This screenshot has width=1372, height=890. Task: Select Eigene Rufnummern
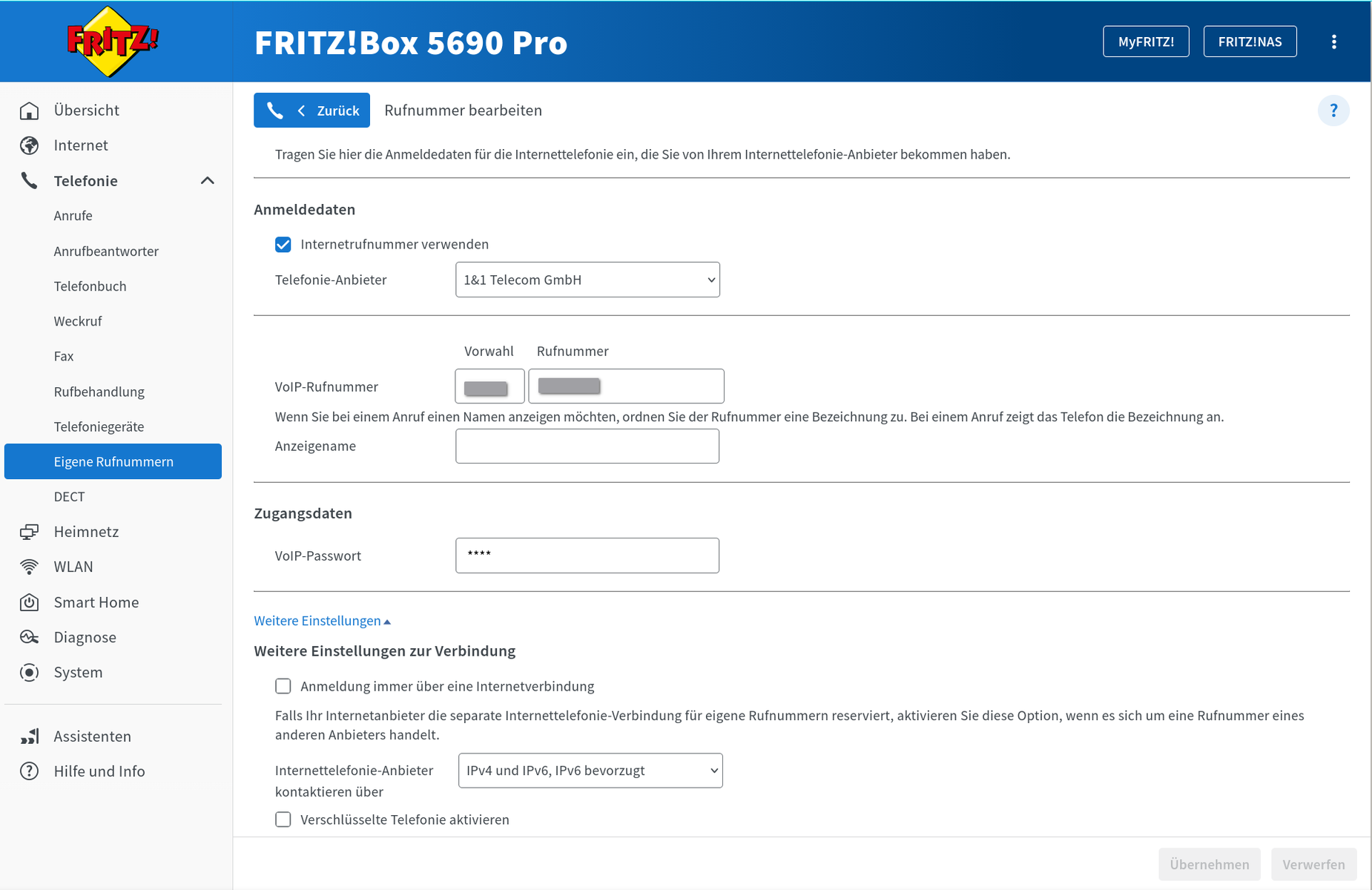(x=113, y=461)
